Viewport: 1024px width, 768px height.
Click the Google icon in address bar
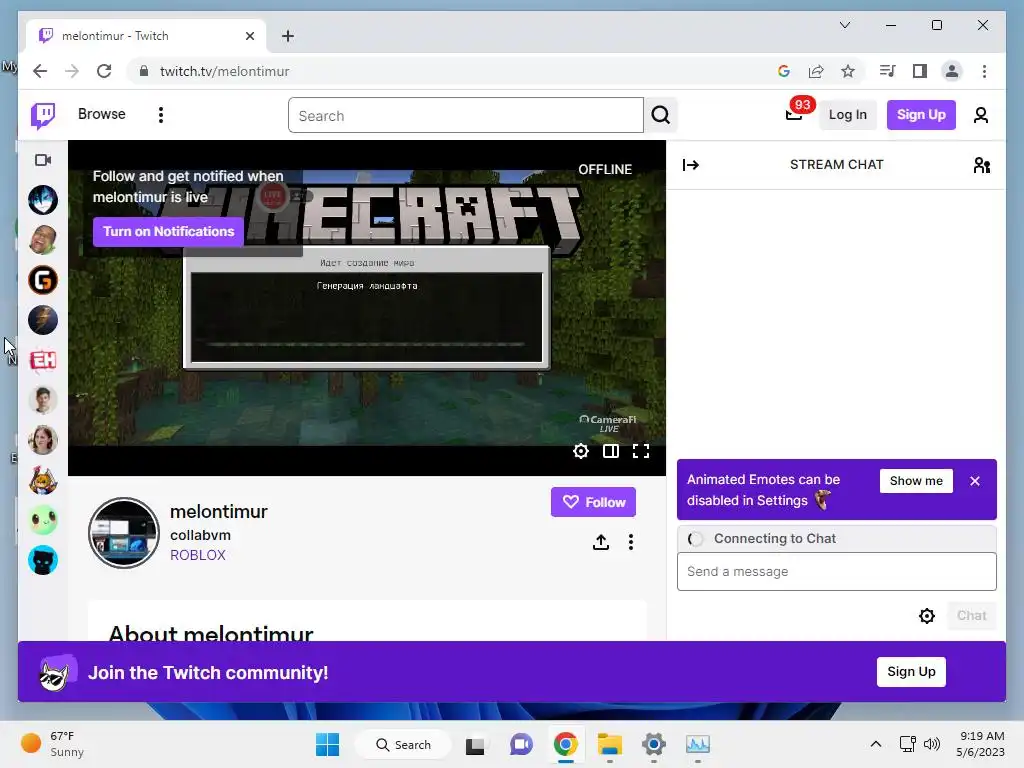pyautogui.click(x=784, y=71)
